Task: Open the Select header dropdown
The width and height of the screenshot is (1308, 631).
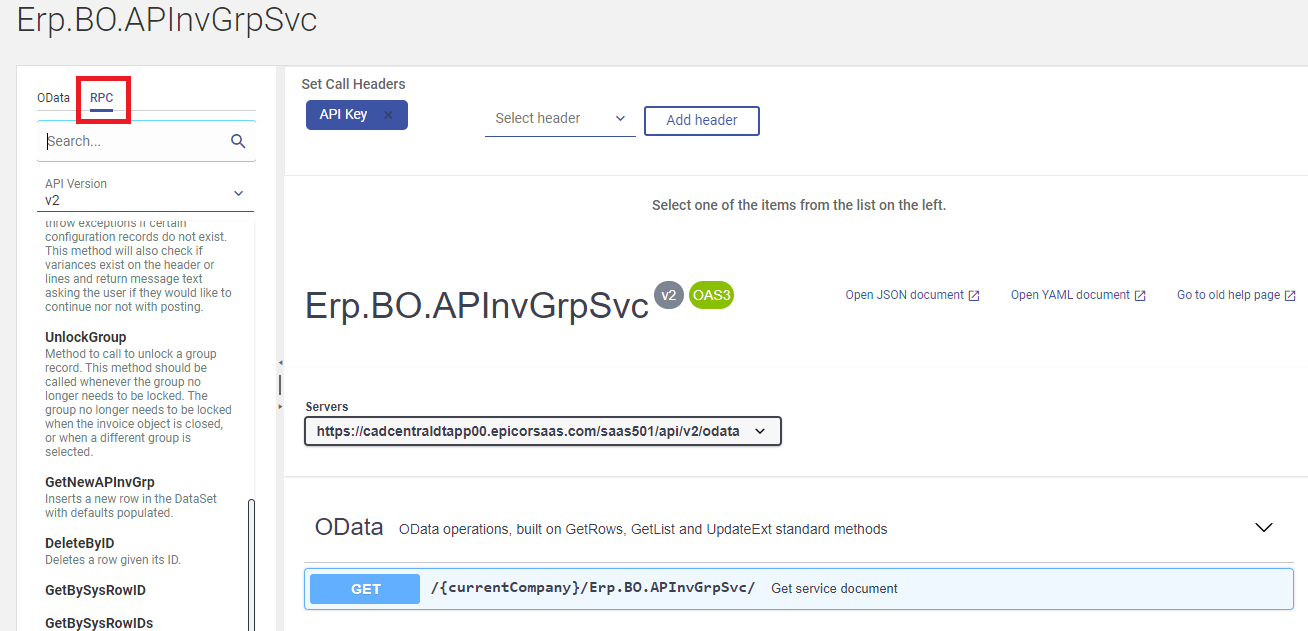Action: point(560,118)
